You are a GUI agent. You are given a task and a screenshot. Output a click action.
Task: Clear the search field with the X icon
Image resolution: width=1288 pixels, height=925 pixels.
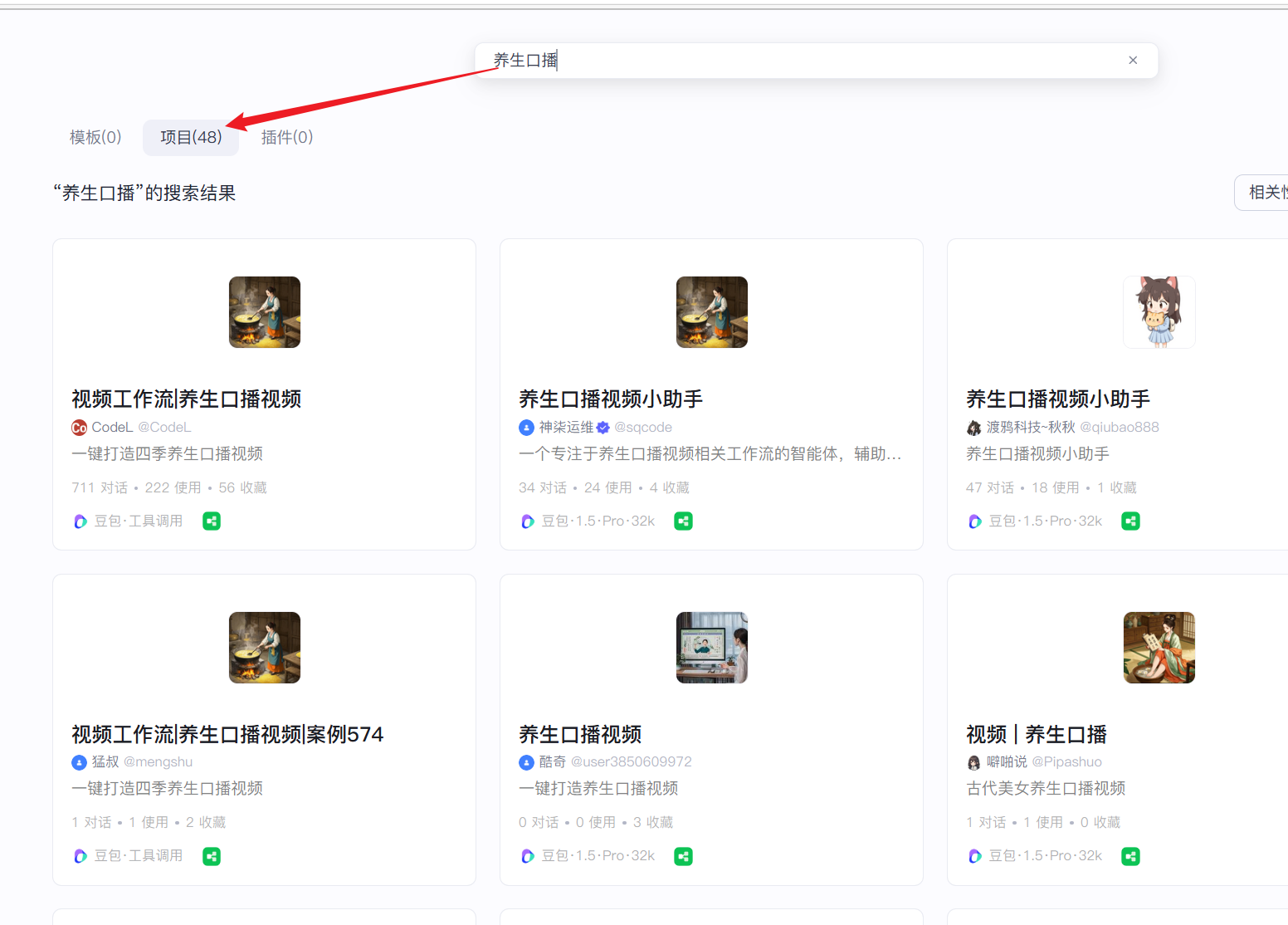point(1133,61)
